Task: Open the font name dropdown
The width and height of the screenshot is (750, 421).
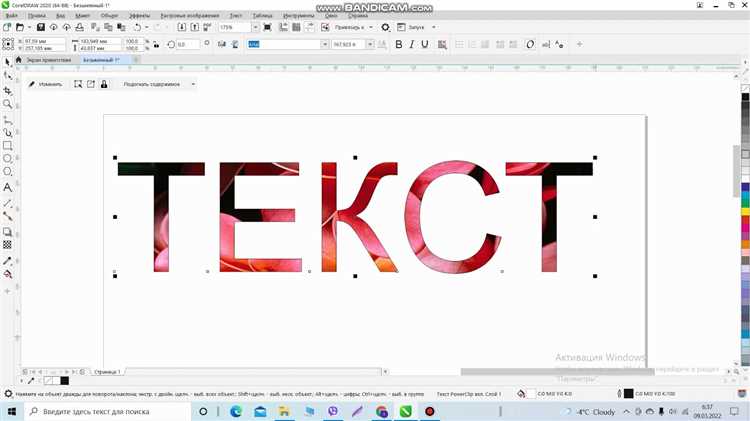Action: (x=324, y=44)
